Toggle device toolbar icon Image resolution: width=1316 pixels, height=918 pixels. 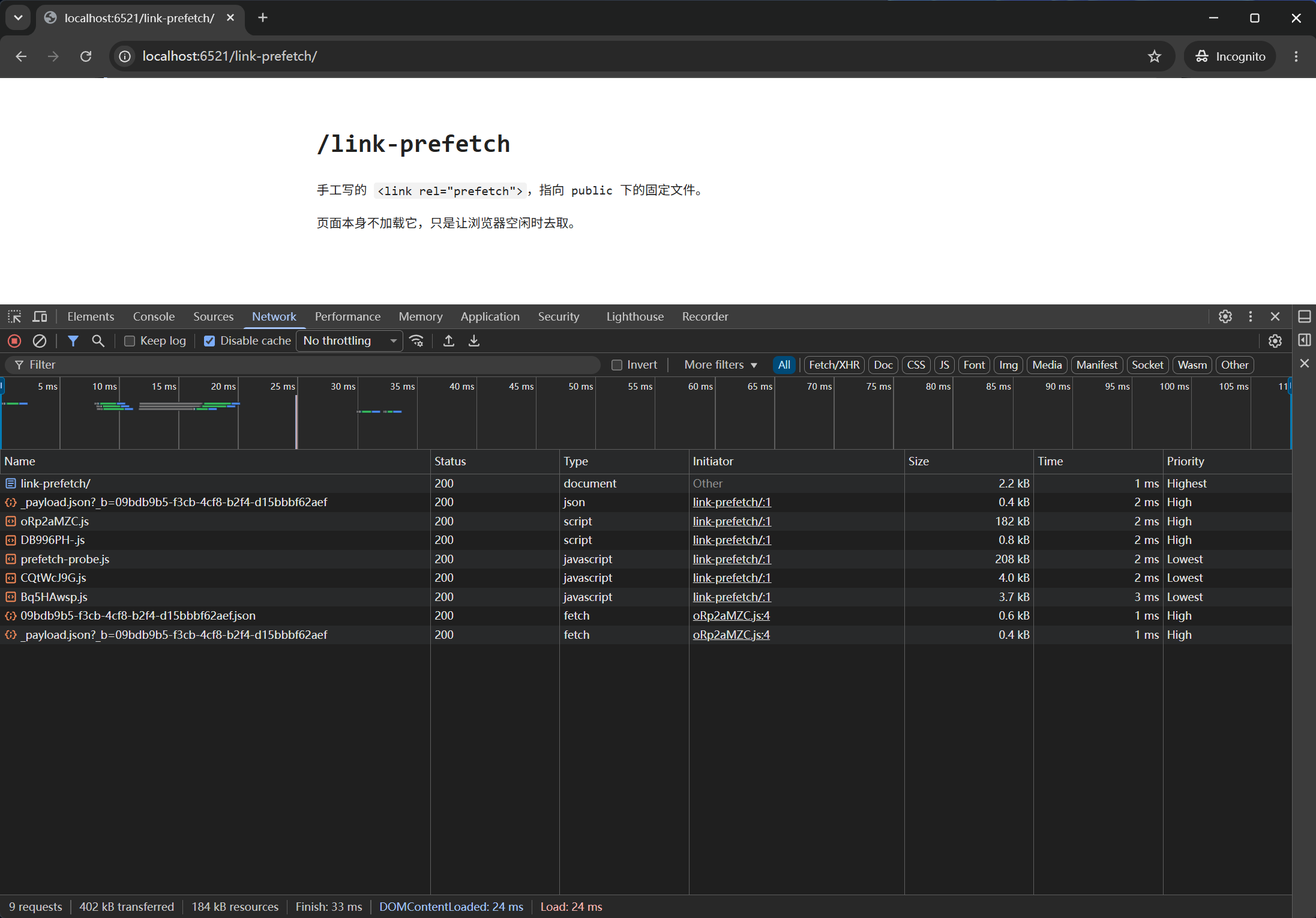[x=40, y=316]
